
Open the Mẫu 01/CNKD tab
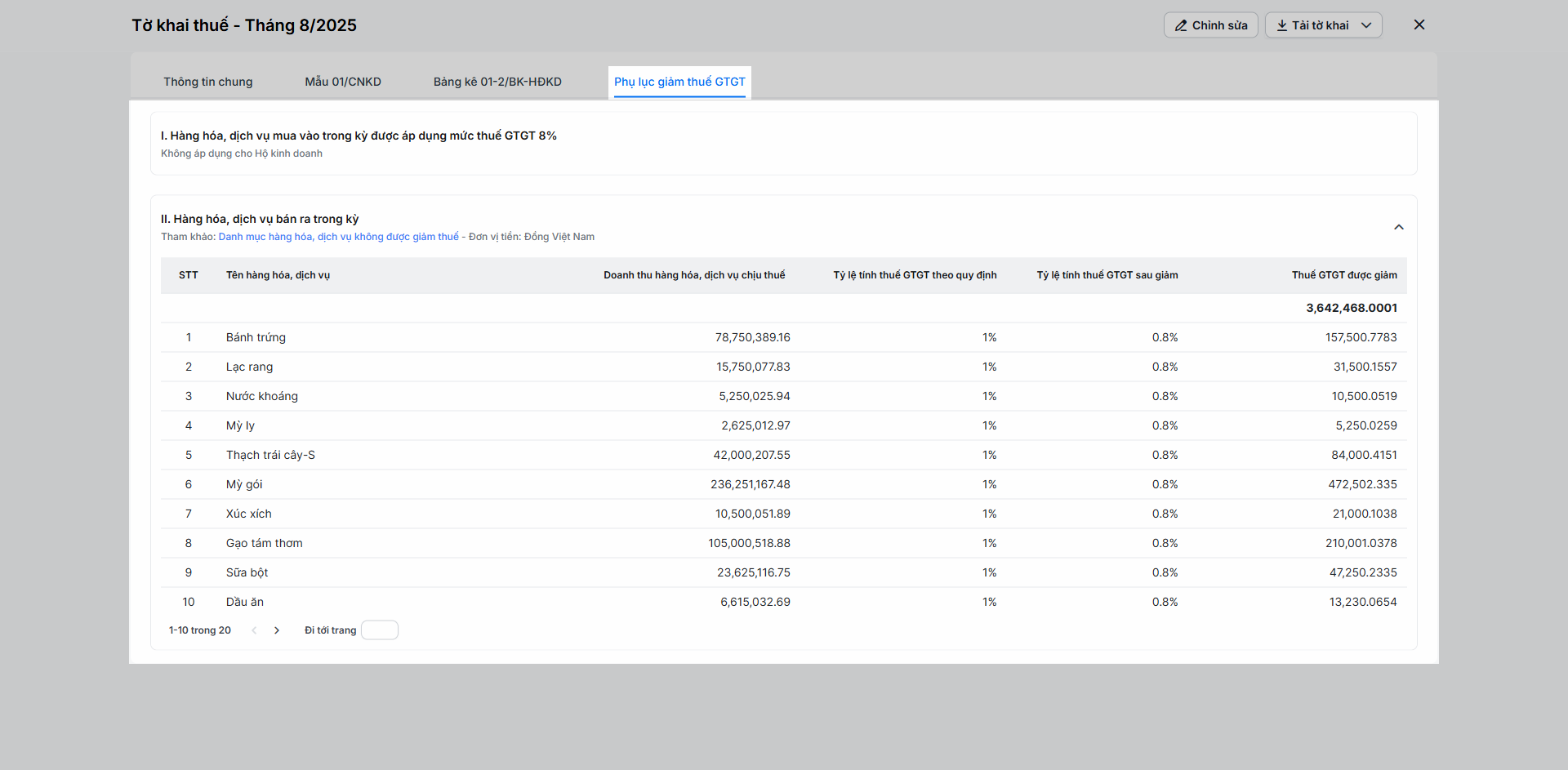click(343, 82)
